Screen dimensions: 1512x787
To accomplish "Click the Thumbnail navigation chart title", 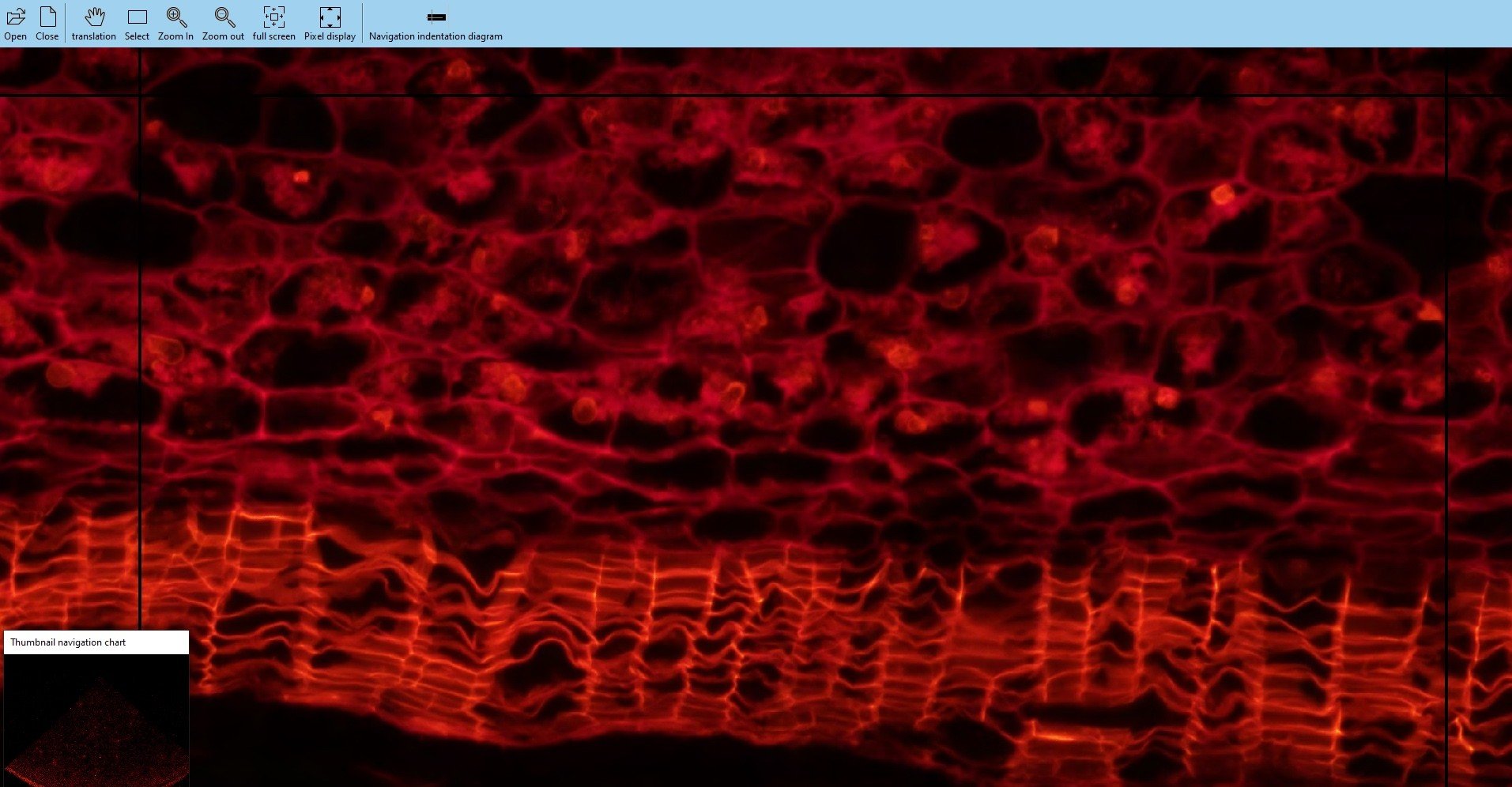I will point(68,642).
